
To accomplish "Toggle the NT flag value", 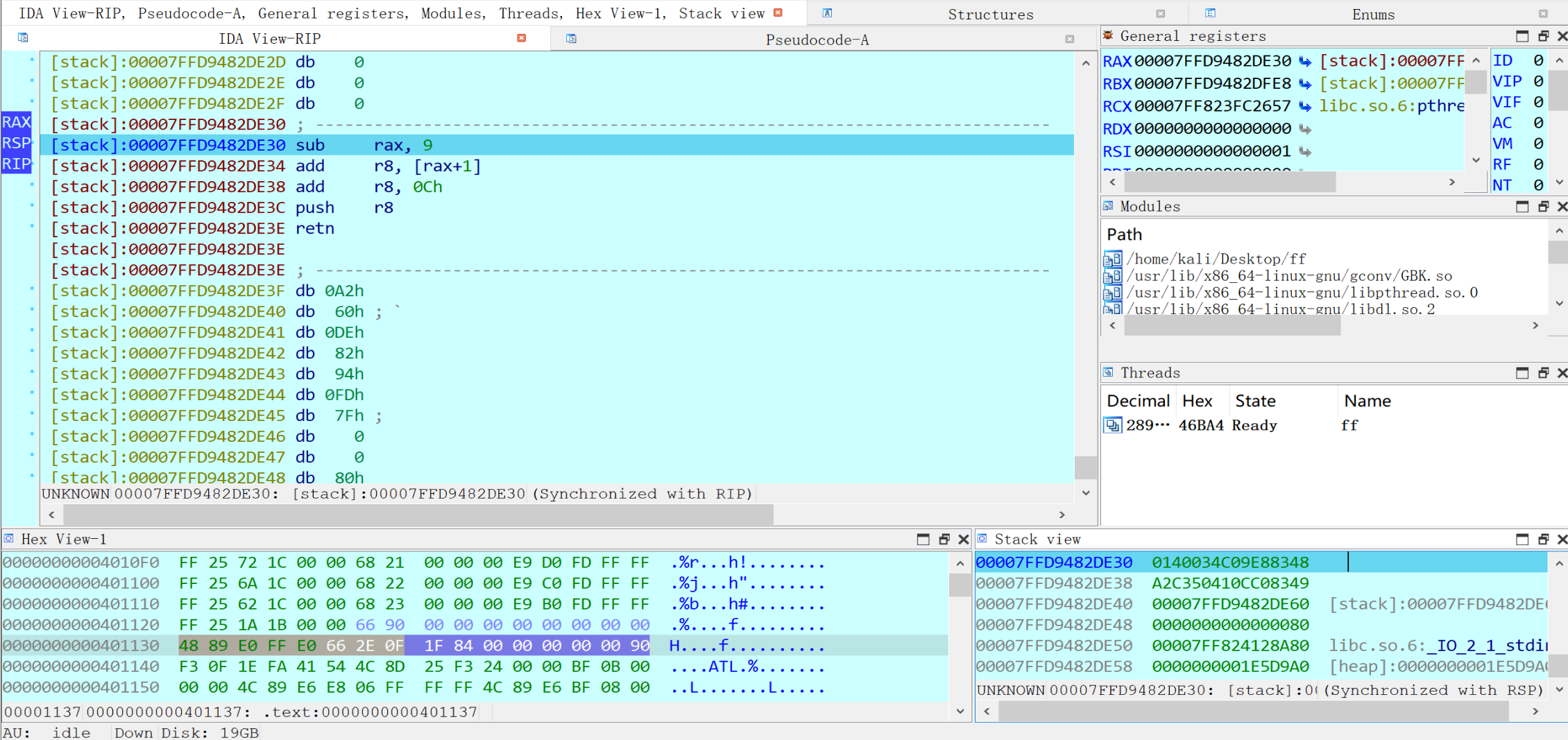I will click(1538, 186).
